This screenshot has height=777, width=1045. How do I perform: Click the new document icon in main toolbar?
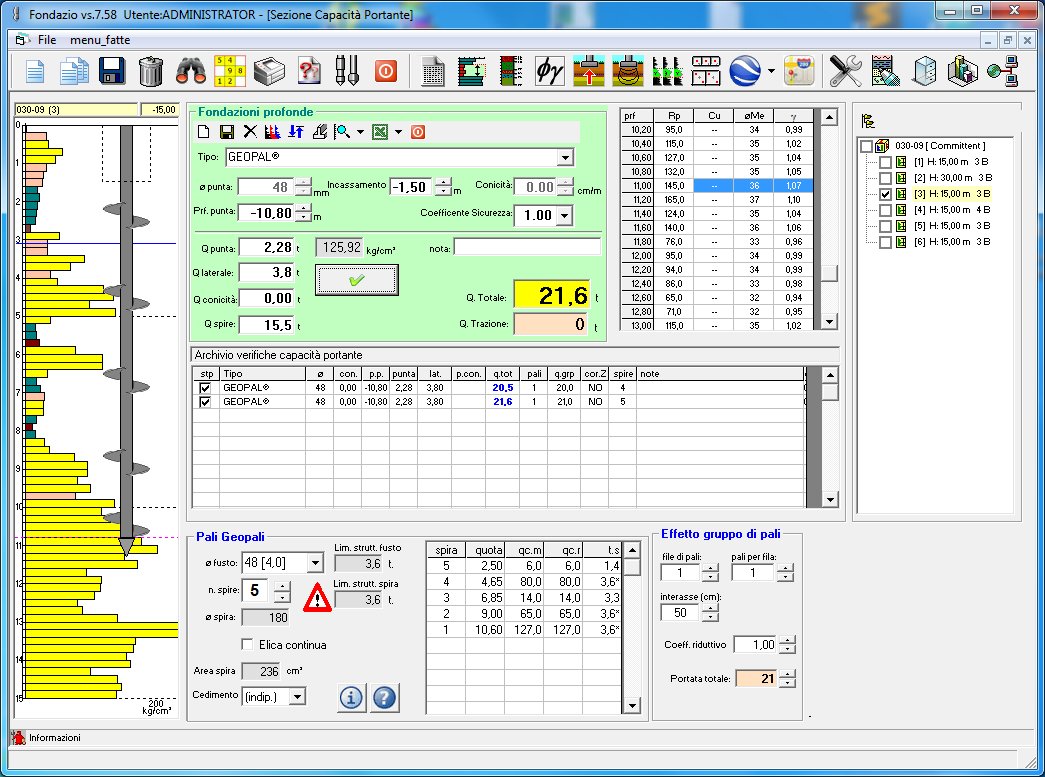(x=35, y=71)
